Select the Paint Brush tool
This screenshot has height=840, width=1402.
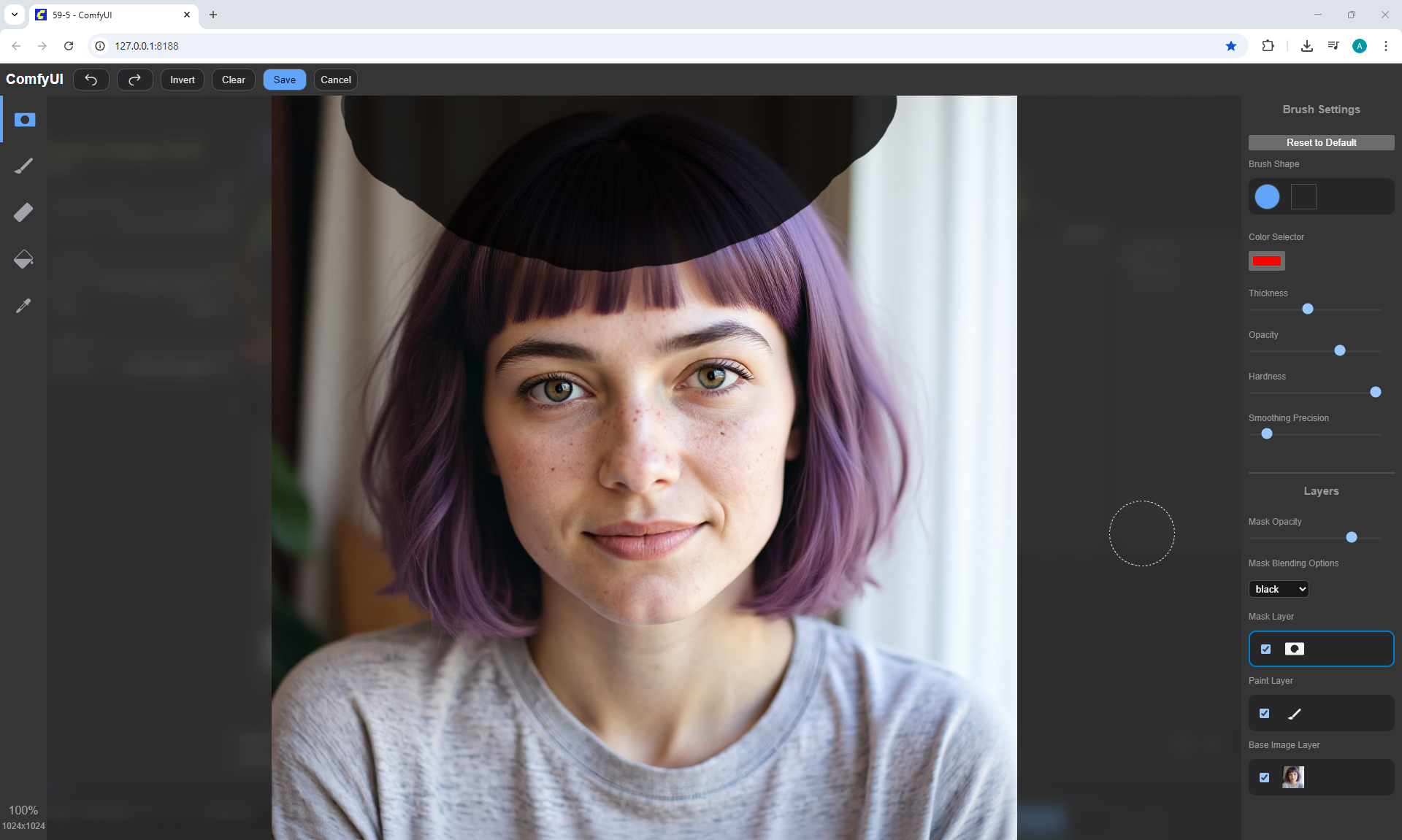[24, 166]
